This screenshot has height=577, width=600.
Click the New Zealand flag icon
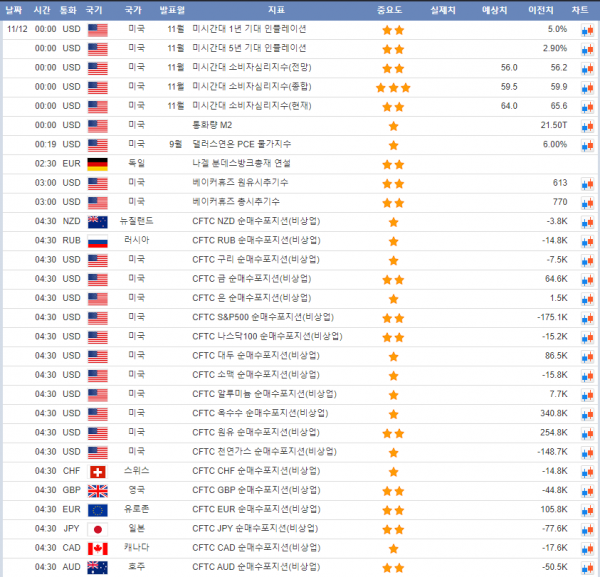pyautogui.click(x=98, y=222)
